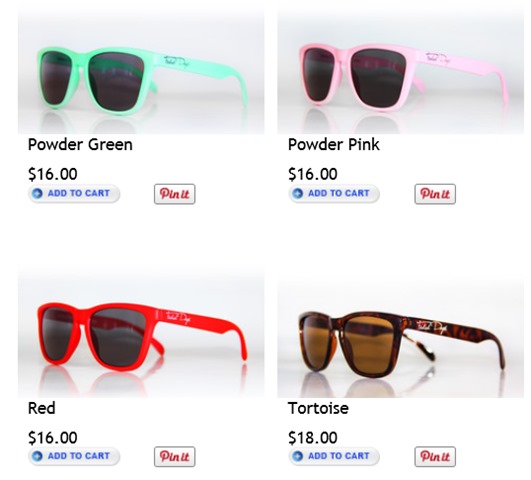This screenshot has width=531, height=480.
Task: Click the Powder Green product title
Action: pos(80,145)
